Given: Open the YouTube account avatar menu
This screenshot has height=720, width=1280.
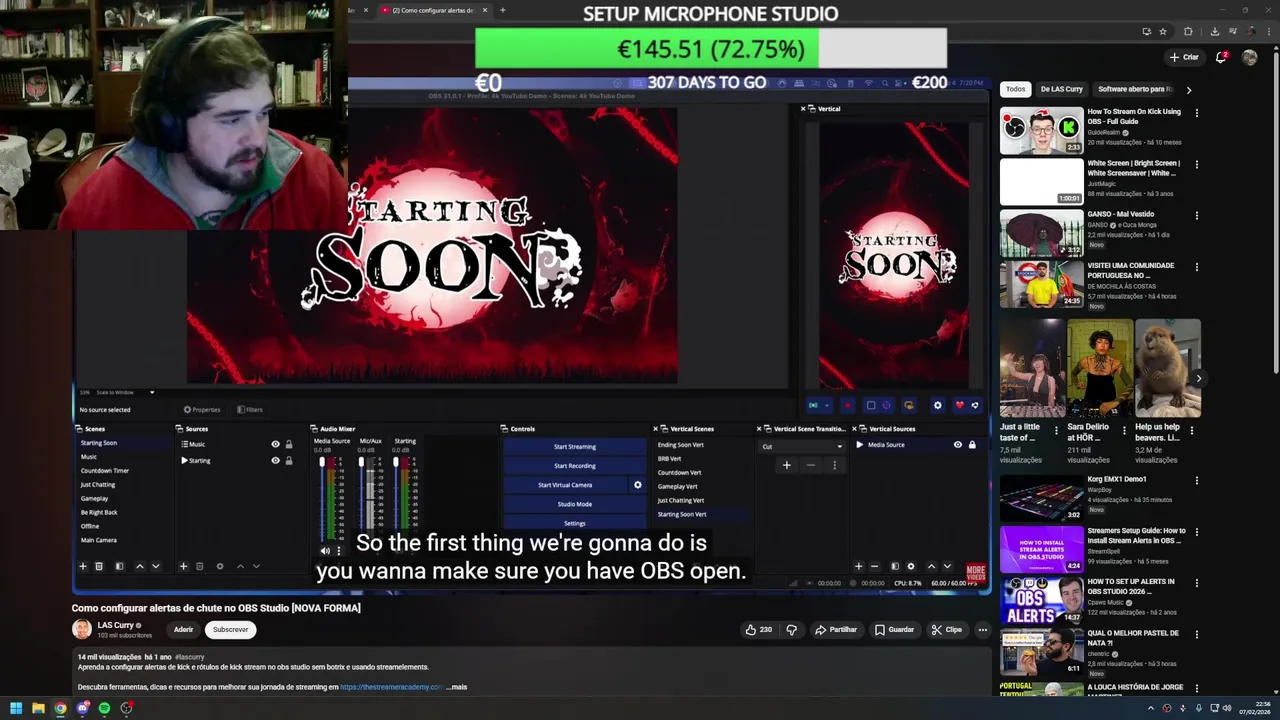Looking at the screenshot, I should click(x=1249, y=57).
